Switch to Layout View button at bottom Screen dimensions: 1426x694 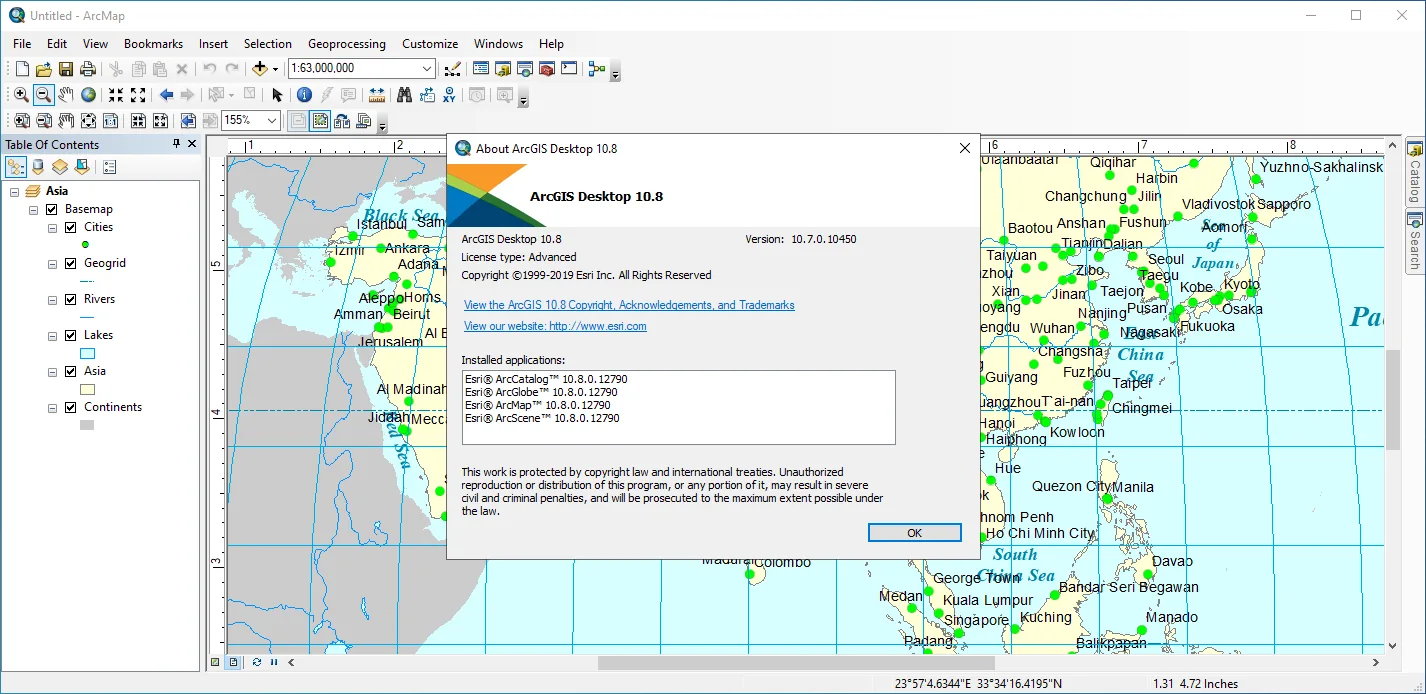click(233, 662)
